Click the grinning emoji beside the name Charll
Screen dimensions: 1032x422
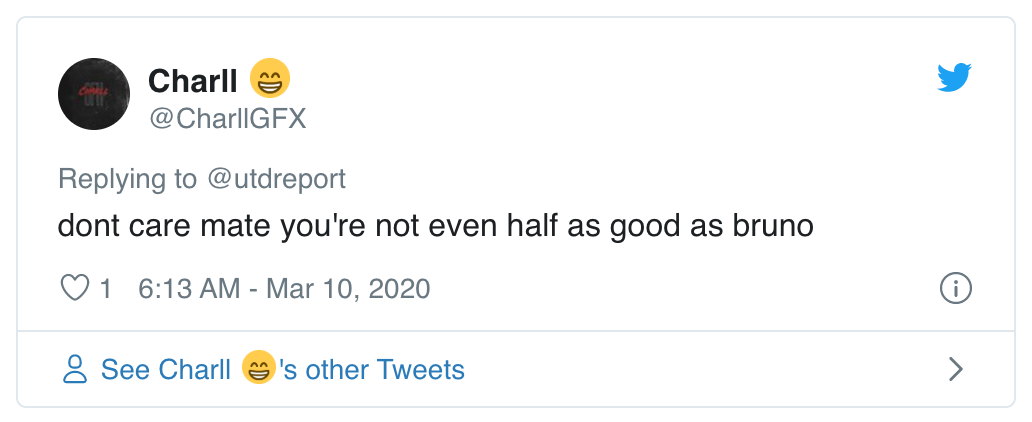click(x=269, y=79)
